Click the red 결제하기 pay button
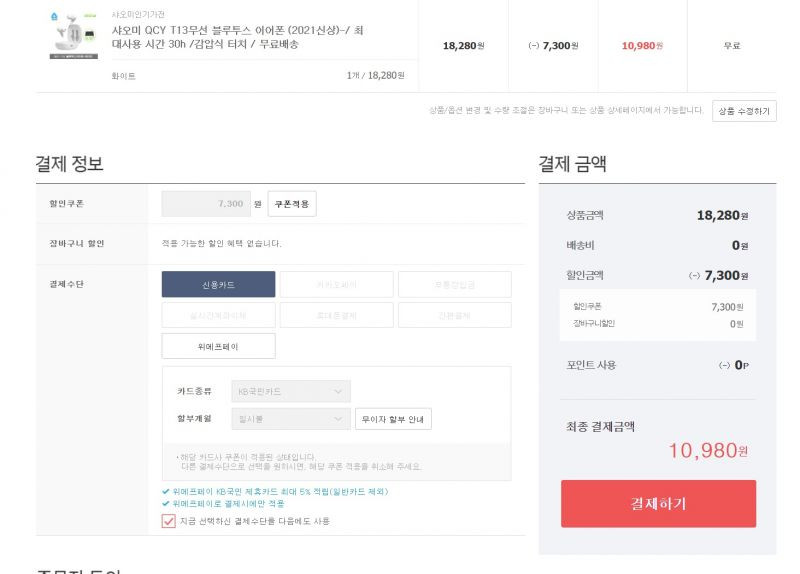Image resolution: width=800 pixels, height=574 pixels. [658, 504]
